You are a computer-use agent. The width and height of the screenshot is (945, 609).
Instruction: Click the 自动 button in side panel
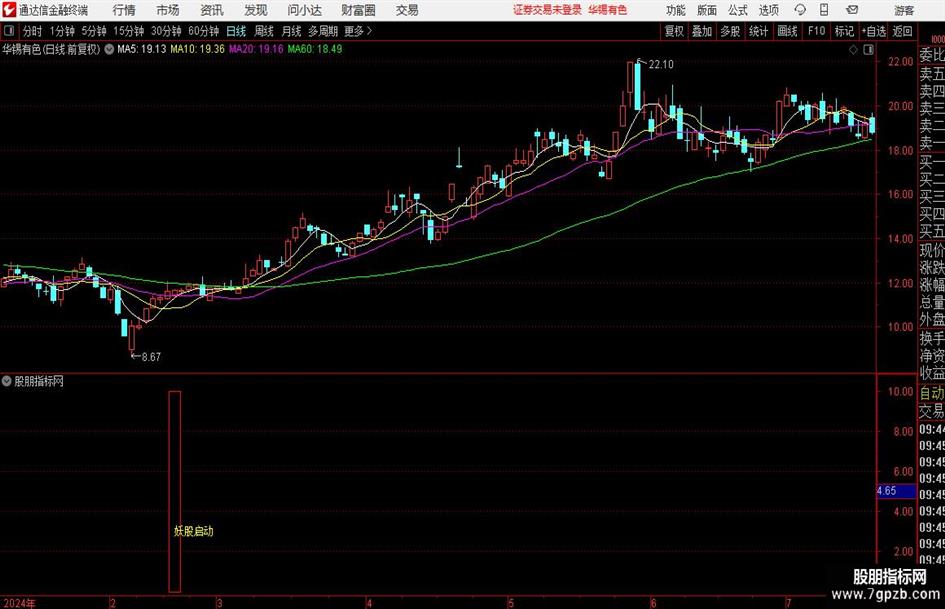(931, 393)
